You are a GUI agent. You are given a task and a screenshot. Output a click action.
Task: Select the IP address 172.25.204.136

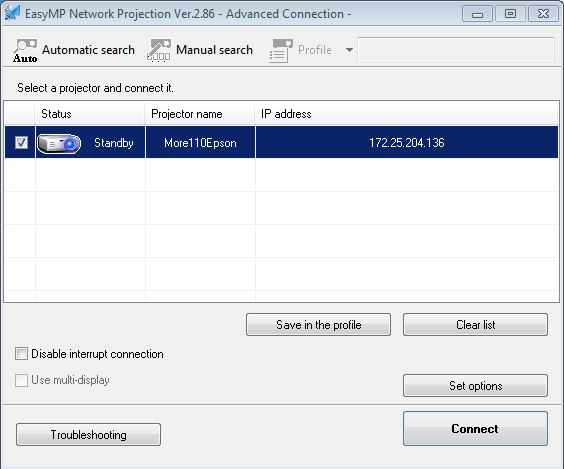pyautogui.click(x=407, y=143)
